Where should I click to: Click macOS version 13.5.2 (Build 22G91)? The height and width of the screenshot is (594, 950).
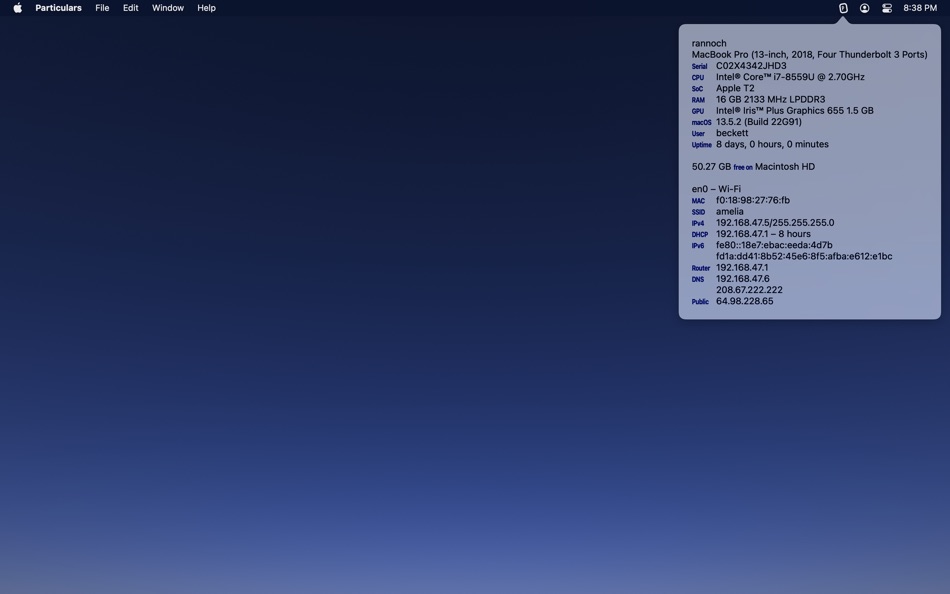[759, 122]
